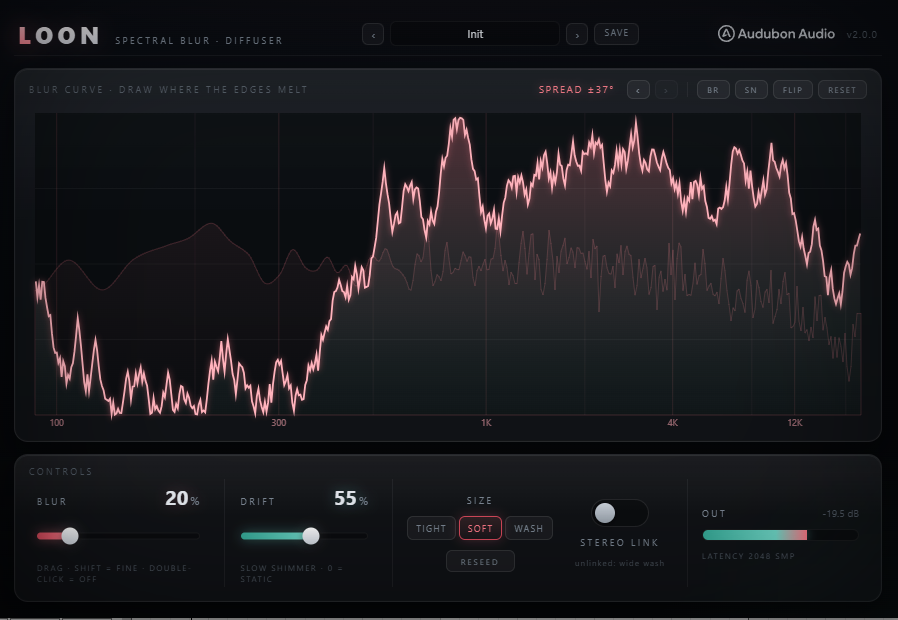Image resolution: width=898 pixels, height=620 pixels.
Task: Toggle the BR curve button
Action: (x=713, y=90)
